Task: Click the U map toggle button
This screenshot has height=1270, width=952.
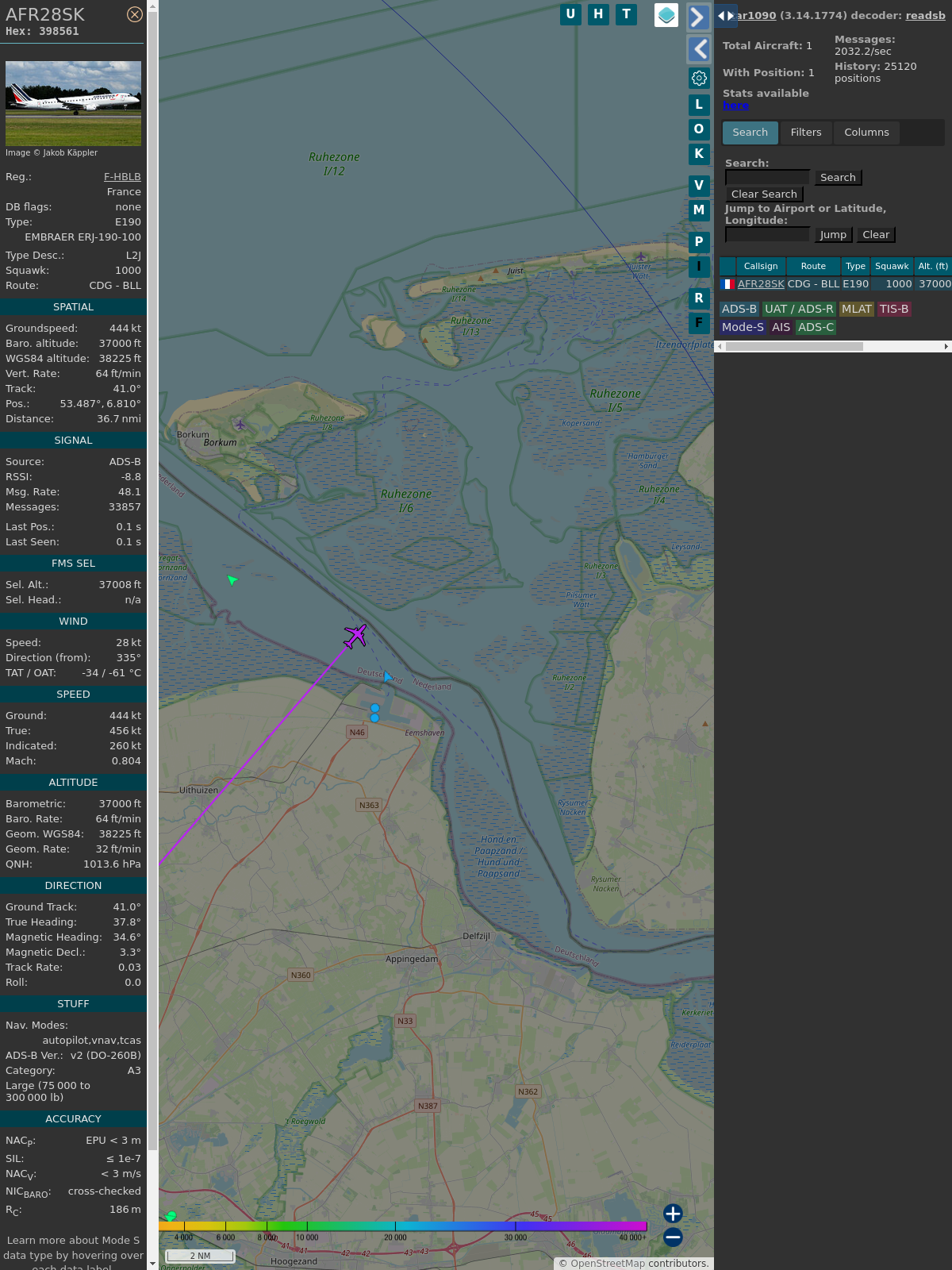Action: pos(570,14)
